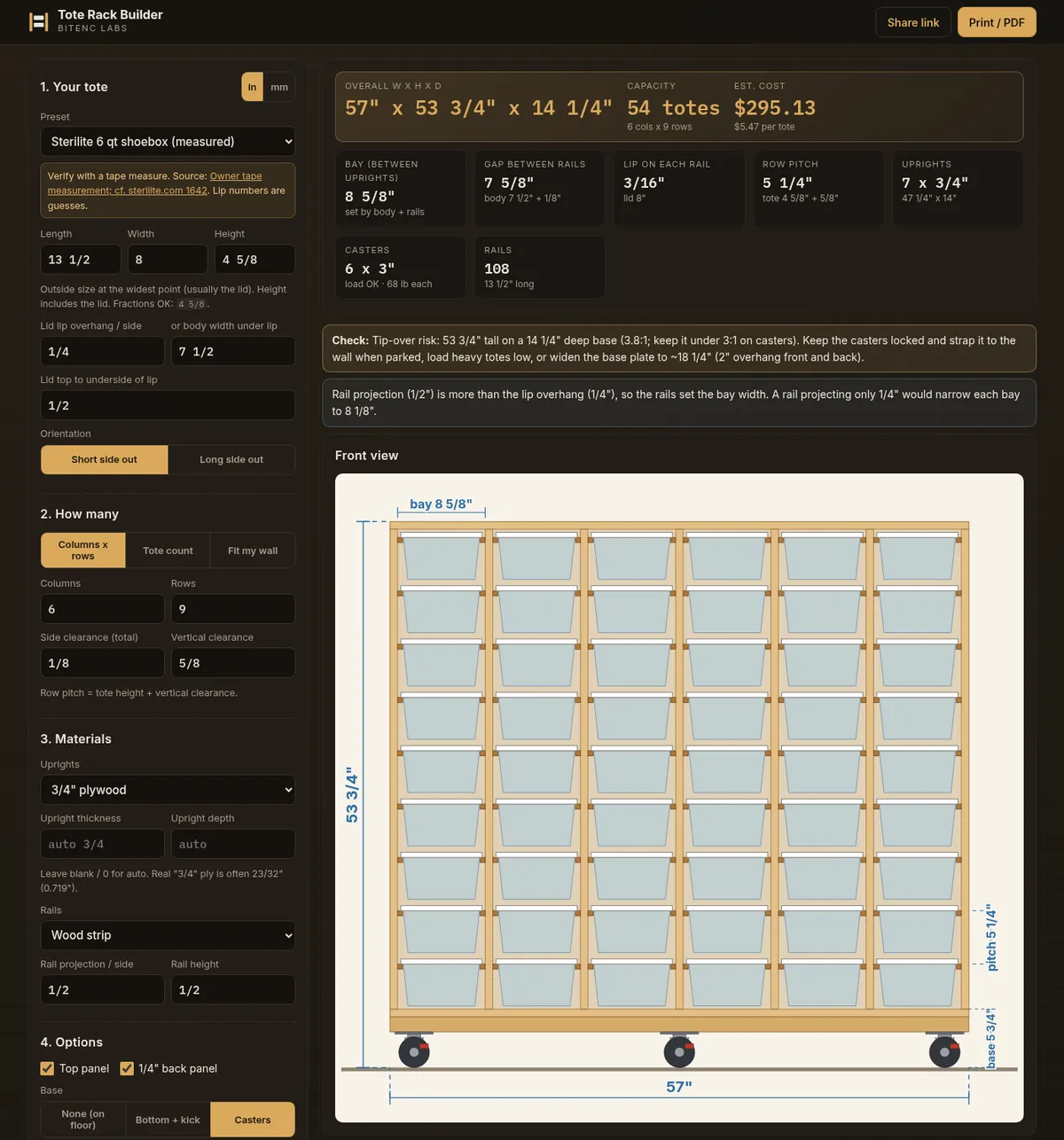The image size is (1064, 1140).
Task: Click the row pitch value 5 1/4"
Action: pyautogui.click(x=787, y=183)
